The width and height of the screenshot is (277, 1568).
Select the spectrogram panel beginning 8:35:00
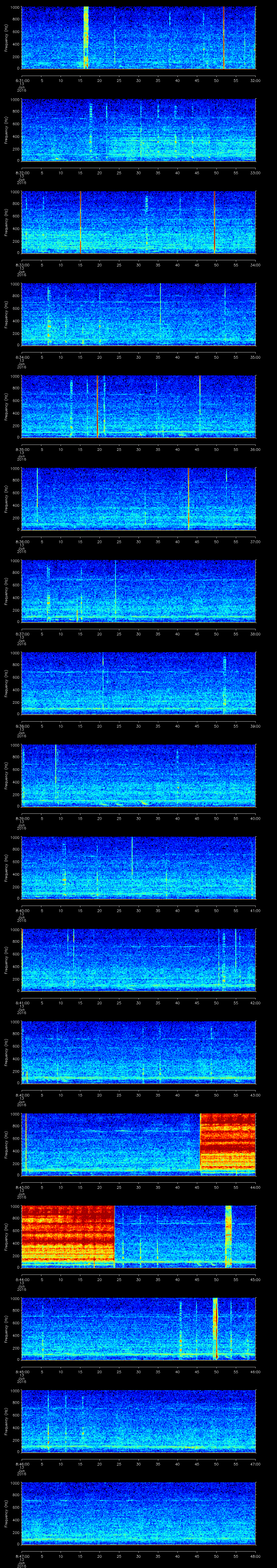pos(139,407)
